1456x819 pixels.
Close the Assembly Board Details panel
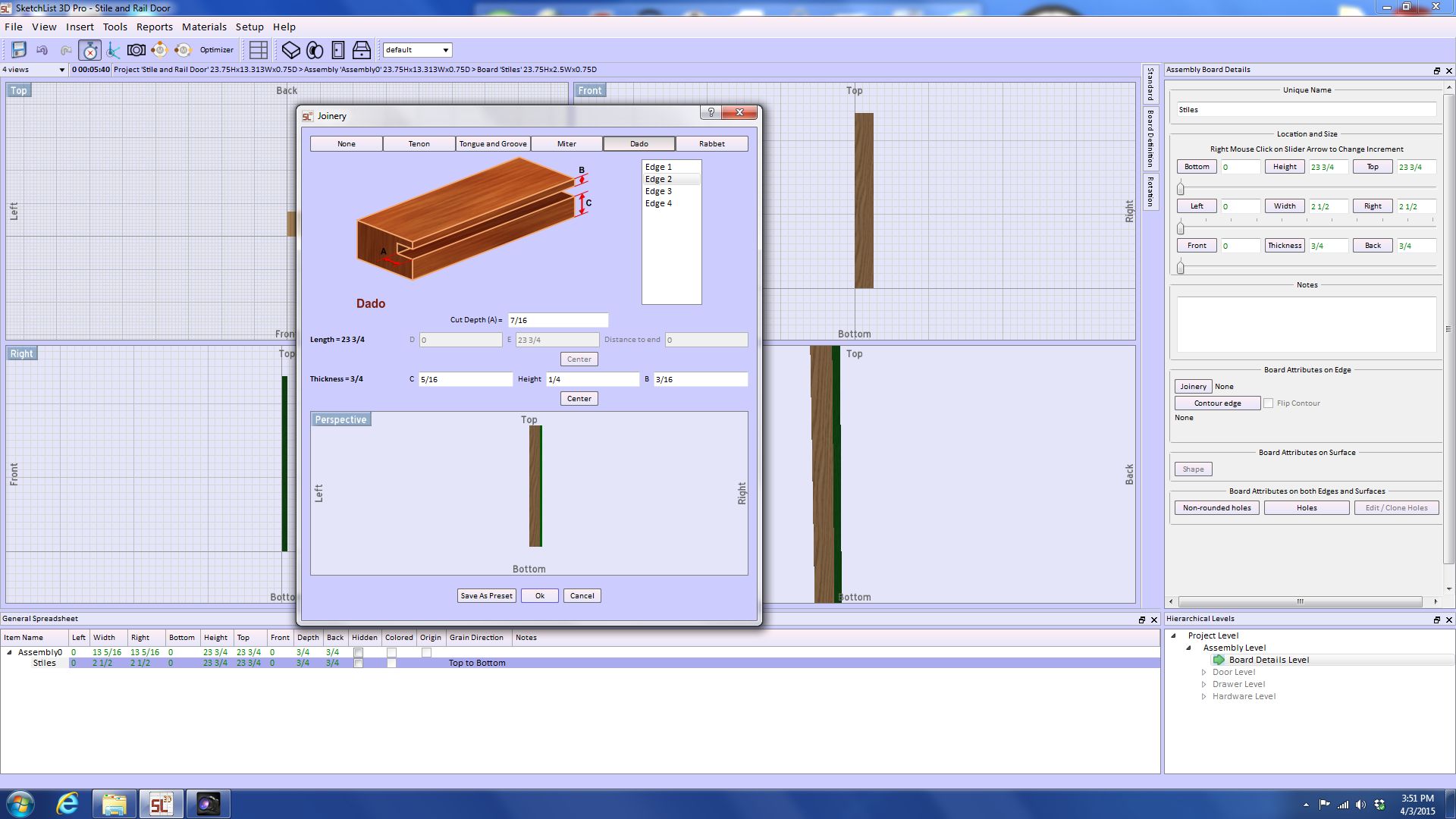tap(1449, 71)
